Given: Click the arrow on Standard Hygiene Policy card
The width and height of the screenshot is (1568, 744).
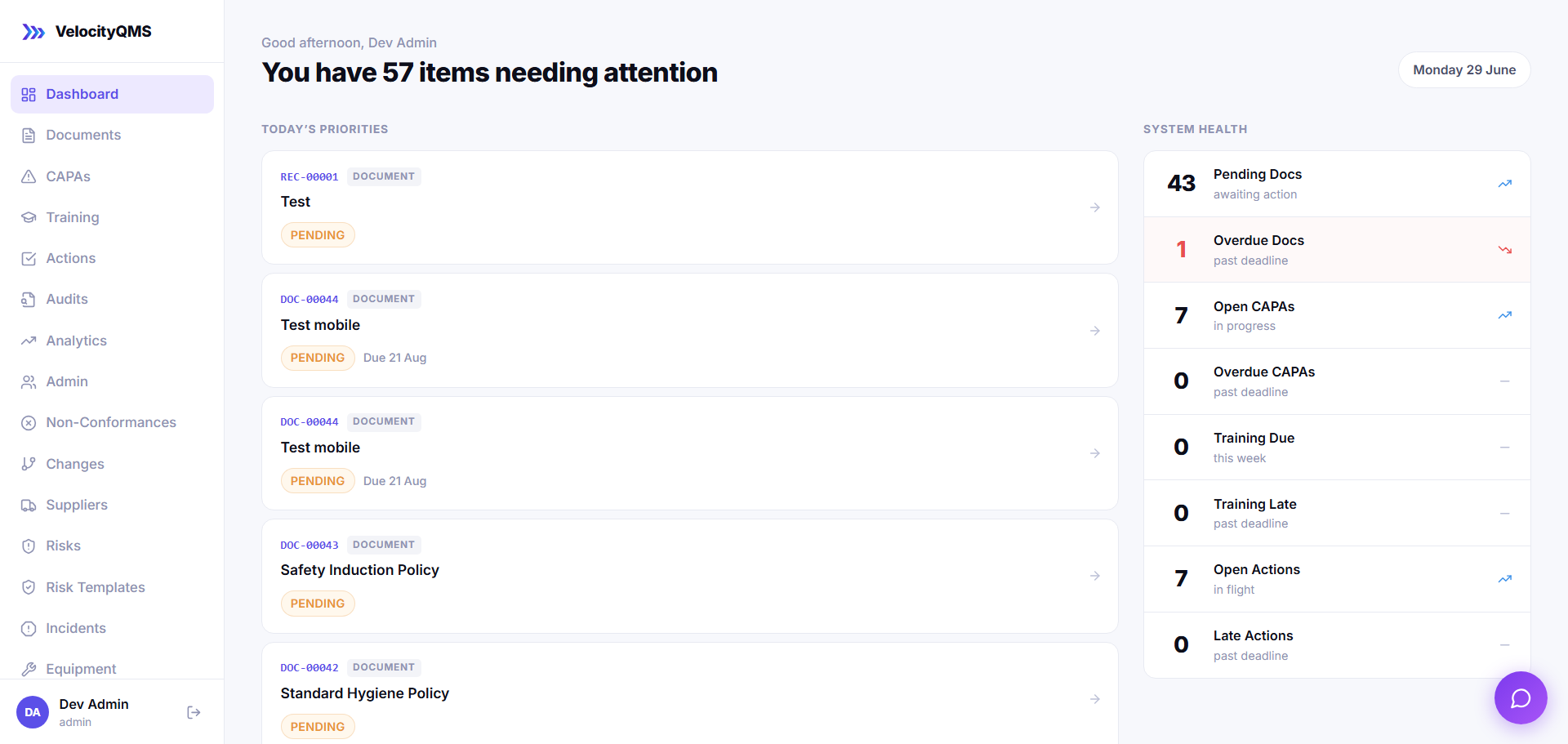Looking at the screenshot, I should click(1095, 699).
